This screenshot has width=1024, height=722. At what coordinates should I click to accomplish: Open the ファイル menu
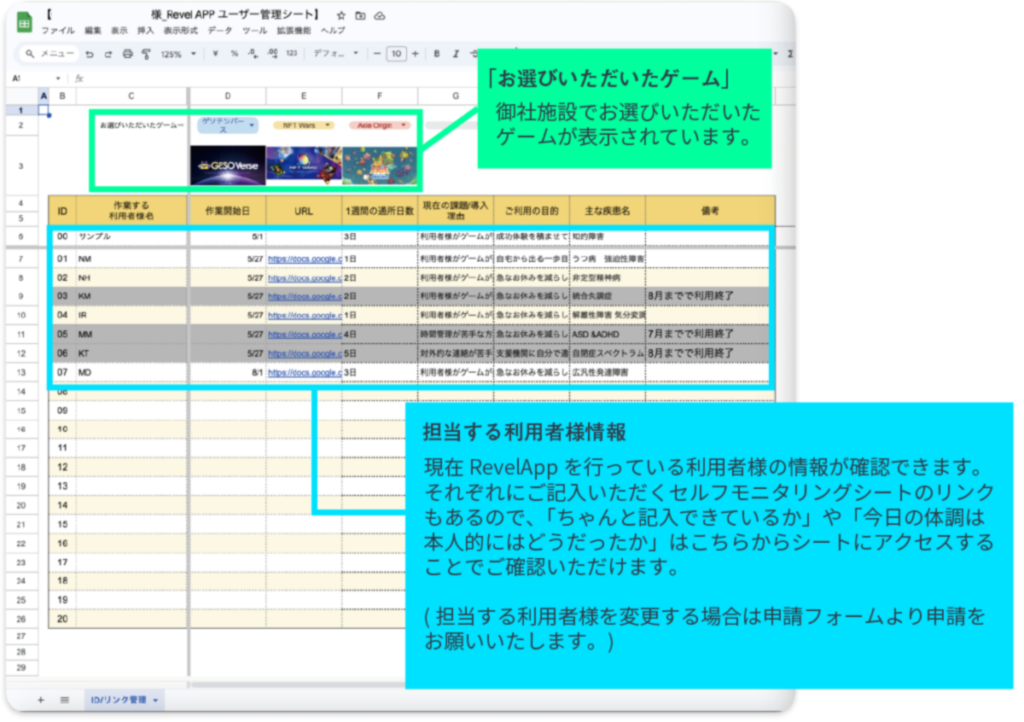pyautogui.click(x=57, y=31)
